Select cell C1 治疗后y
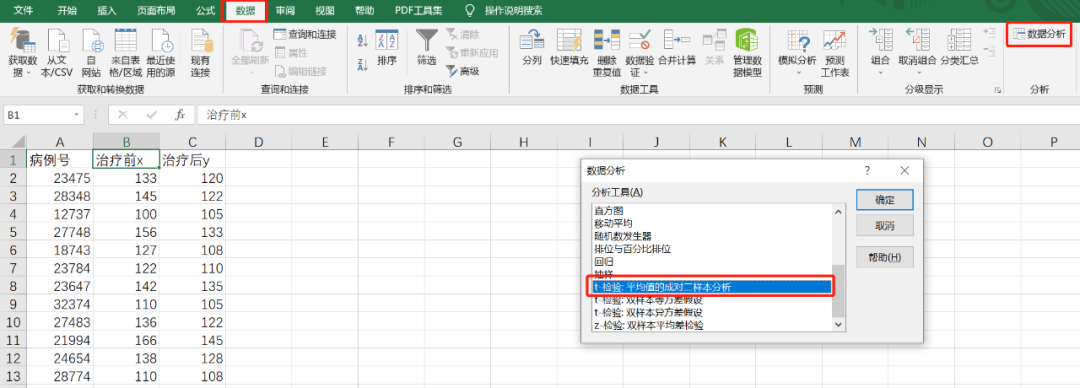 click(192, 160)
